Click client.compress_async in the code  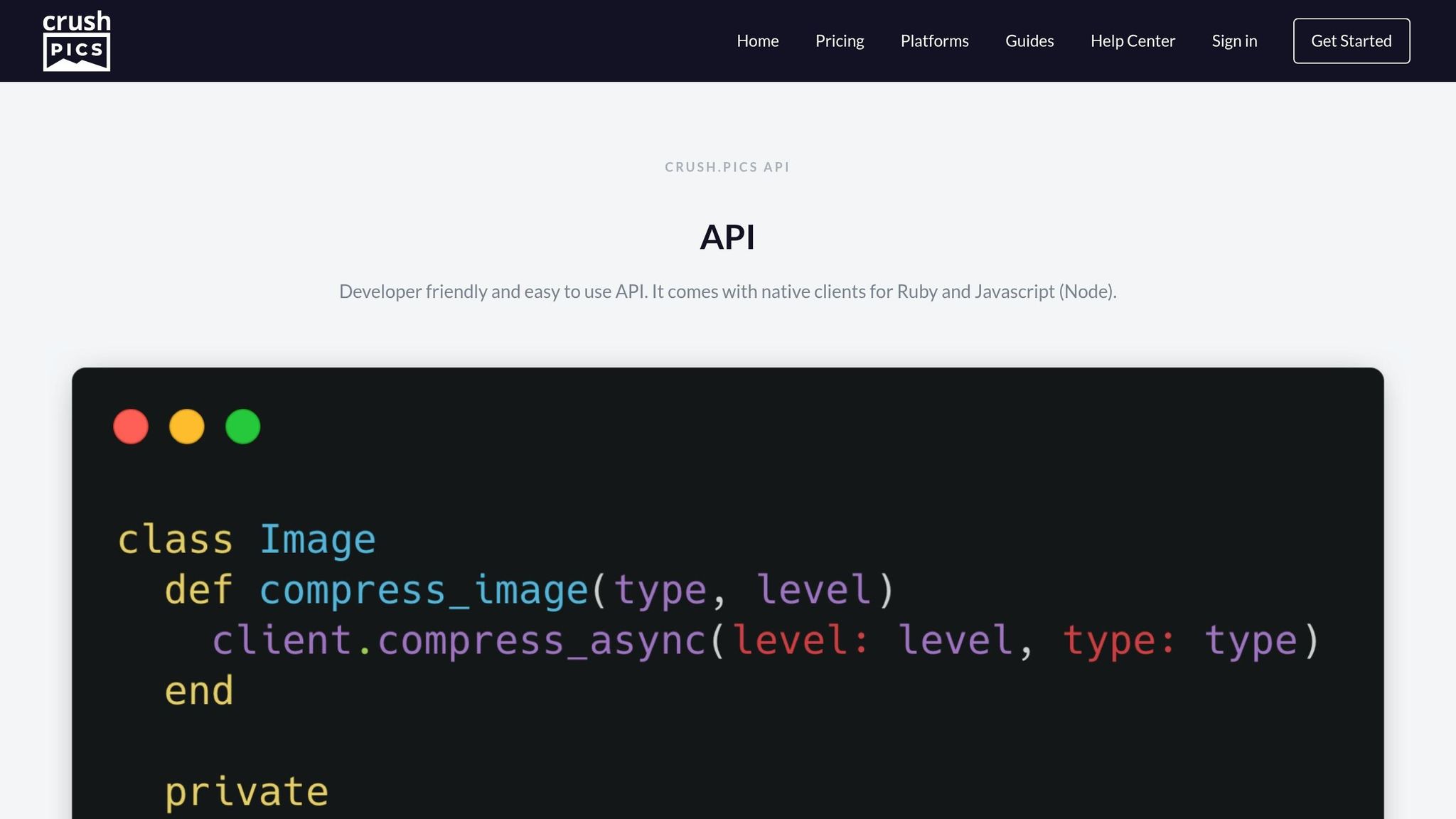coord(459,641)
